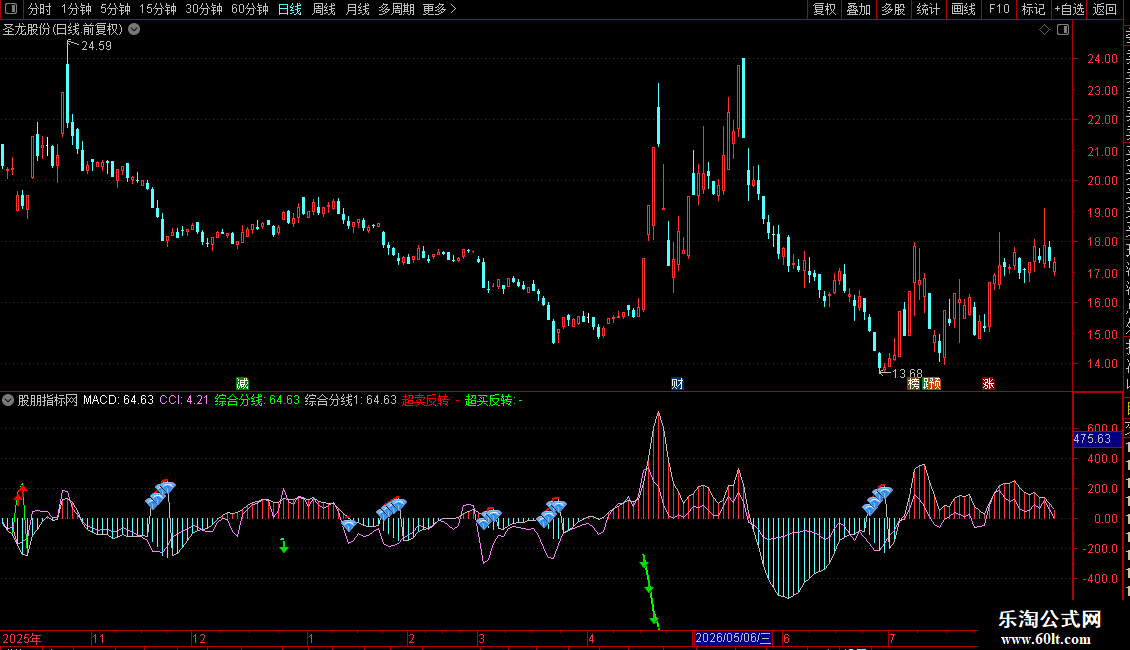Open F10 company information

pyautogui.click(x=999, y=9)
